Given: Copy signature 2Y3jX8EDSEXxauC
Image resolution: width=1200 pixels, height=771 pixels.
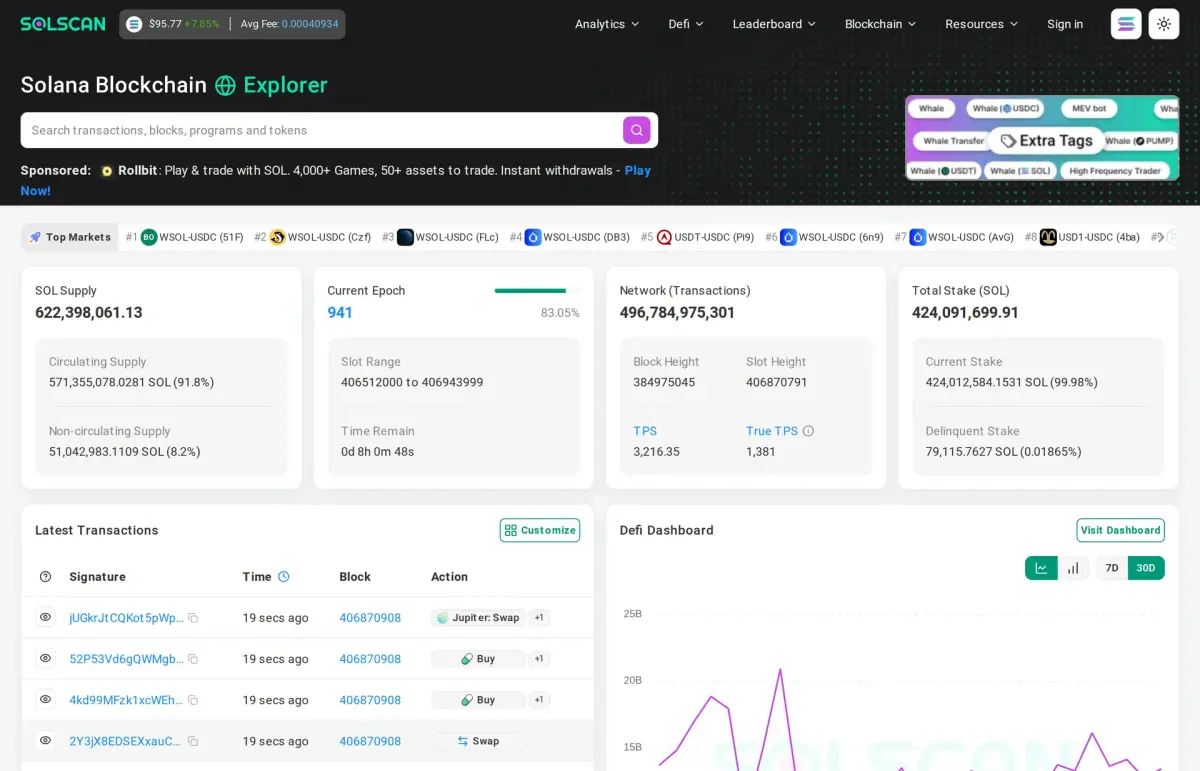Looking at the screenshot, I should [x=193, y=741].
